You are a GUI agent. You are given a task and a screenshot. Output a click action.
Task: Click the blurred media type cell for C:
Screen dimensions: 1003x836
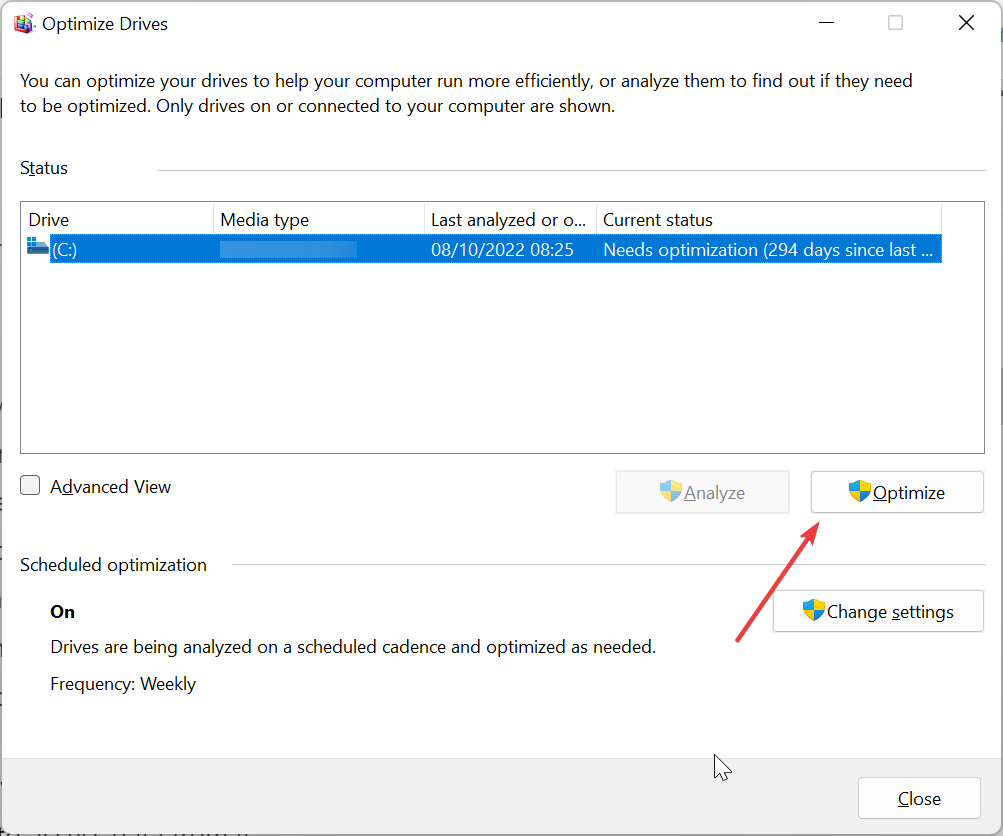[x=288, y=249]
